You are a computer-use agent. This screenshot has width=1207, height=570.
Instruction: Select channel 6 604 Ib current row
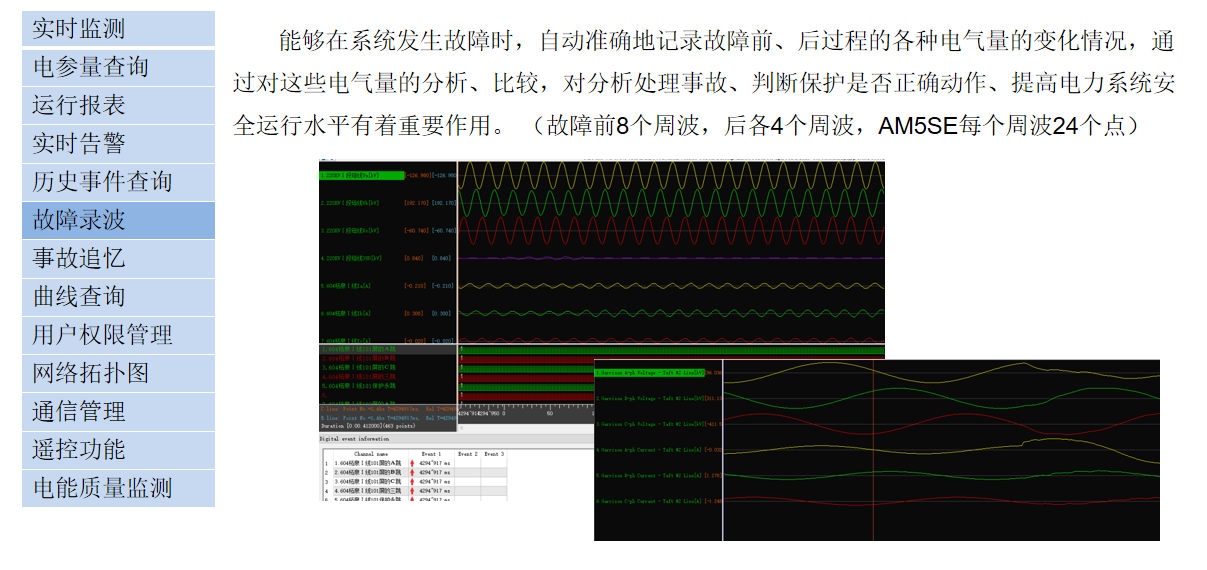[x=387, y=313]
